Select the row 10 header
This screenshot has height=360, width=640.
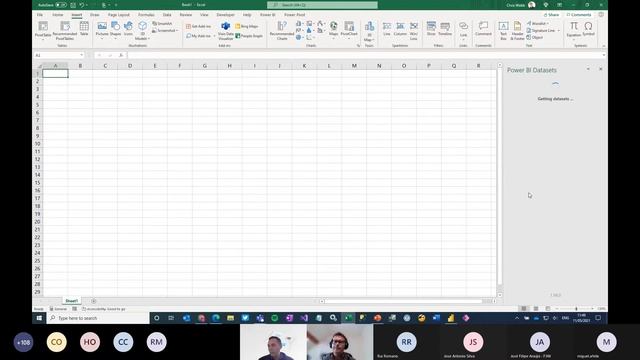pos(37,144)
